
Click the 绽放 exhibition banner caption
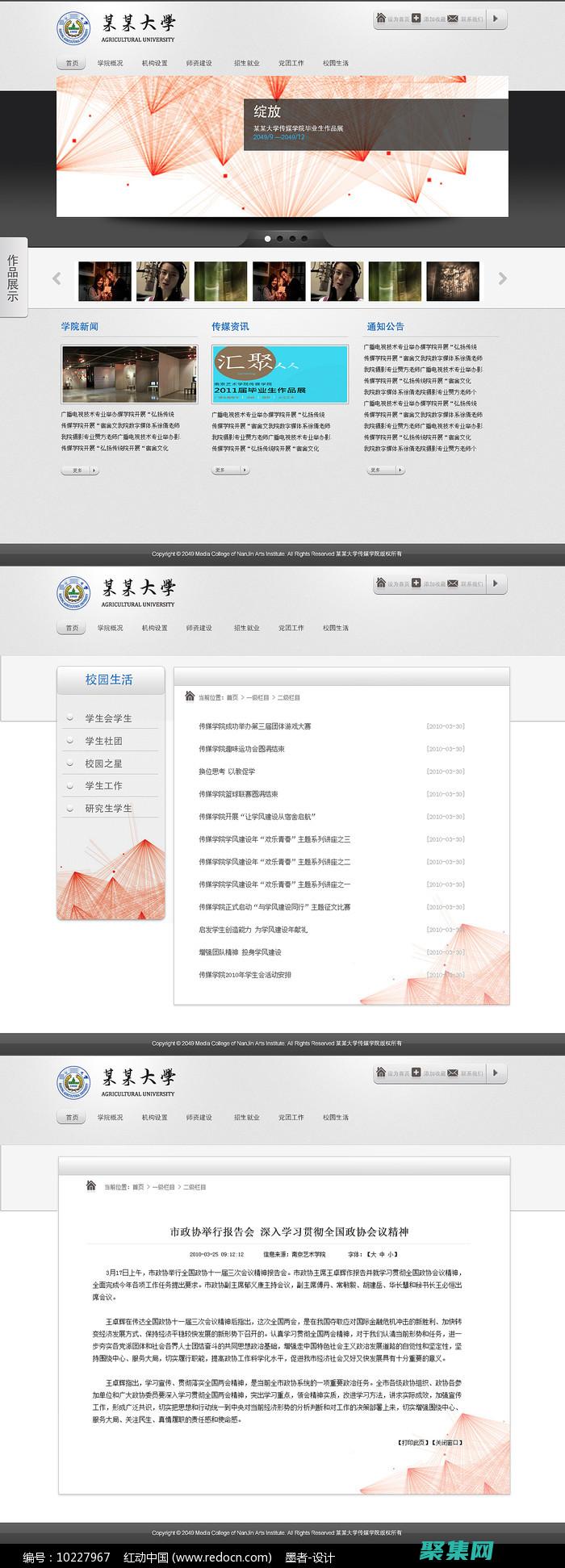[376, 124]
